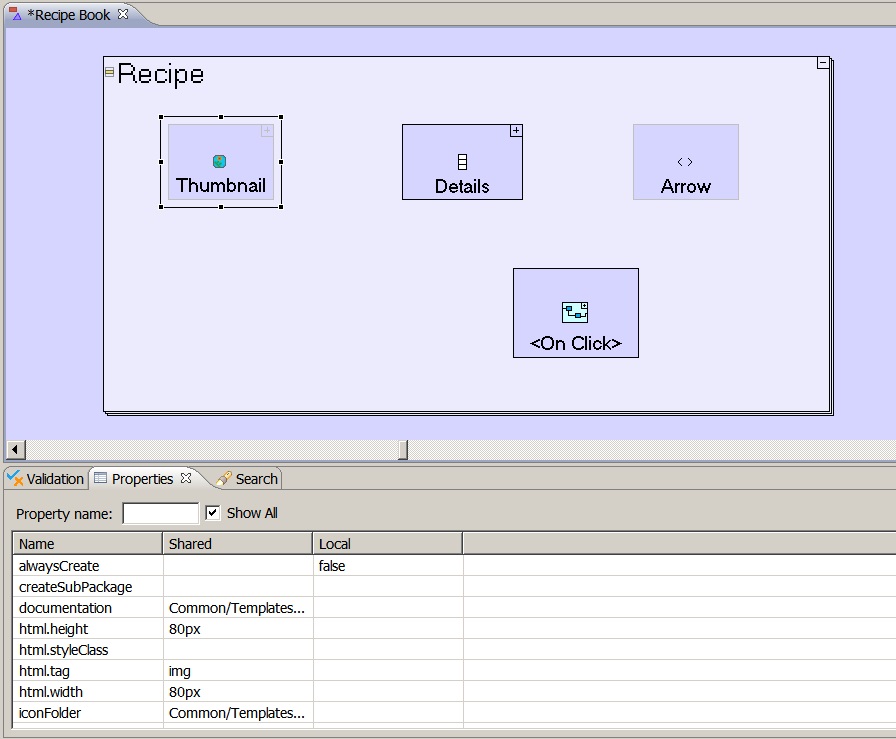Image resolution: width=896 pixels, height=739 pixels.
Task: Click the small icon beside Recipe title
Action: 110,72
